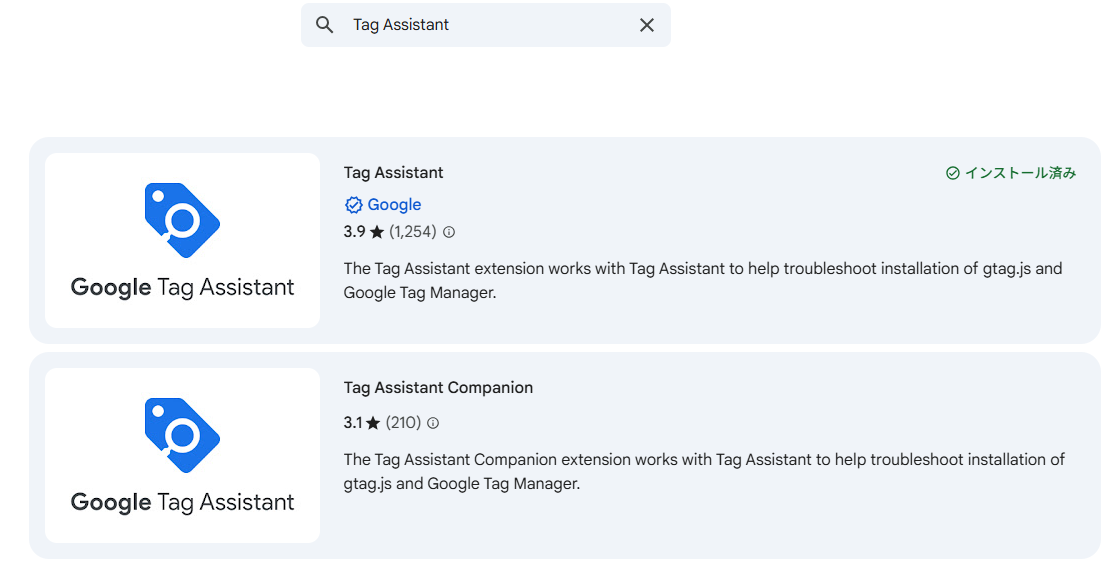Image resolution: width=1114 pixels, height=561 pixels.
Task: Click the info icon beside 210 ratings
Action: pos(433,423)
